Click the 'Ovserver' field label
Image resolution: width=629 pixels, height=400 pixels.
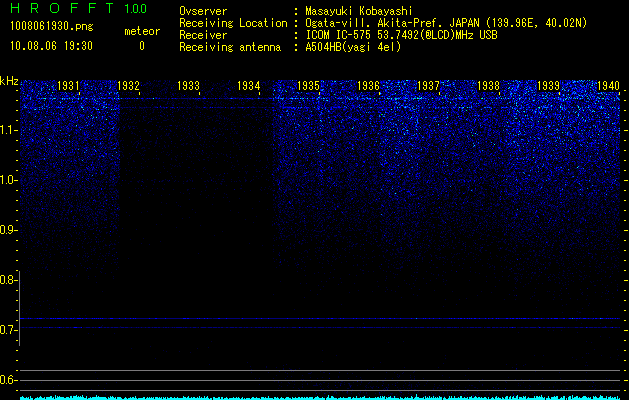click(203, 11)
